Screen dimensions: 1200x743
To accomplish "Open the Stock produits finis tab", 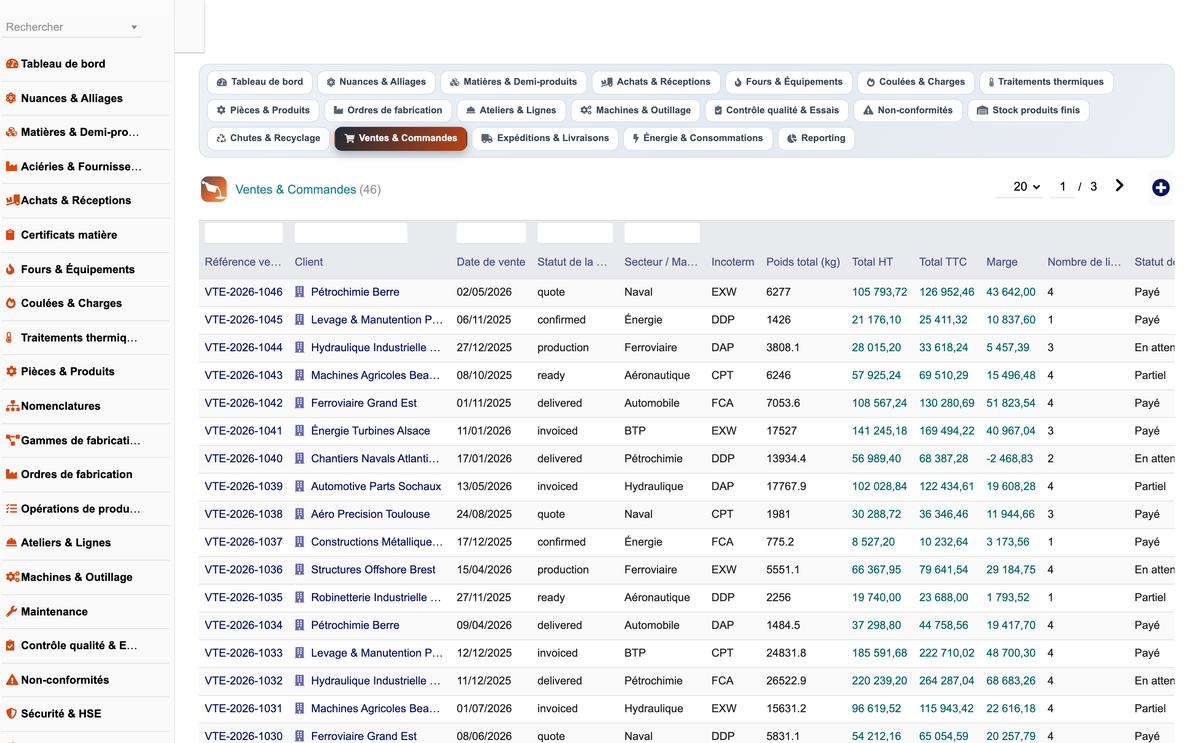I will coord(1028,110).
